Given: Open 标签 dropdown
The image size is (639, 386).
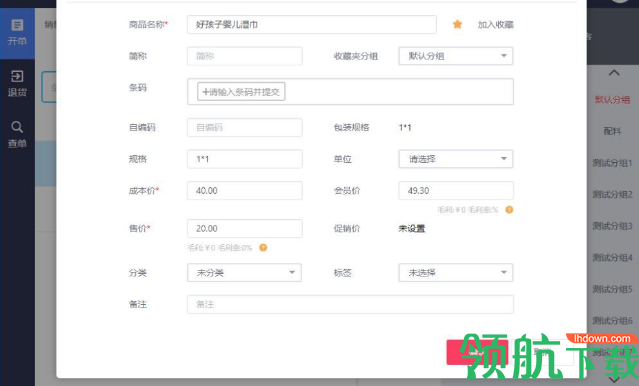Looking at the screenshot, I should click(456, 273).
